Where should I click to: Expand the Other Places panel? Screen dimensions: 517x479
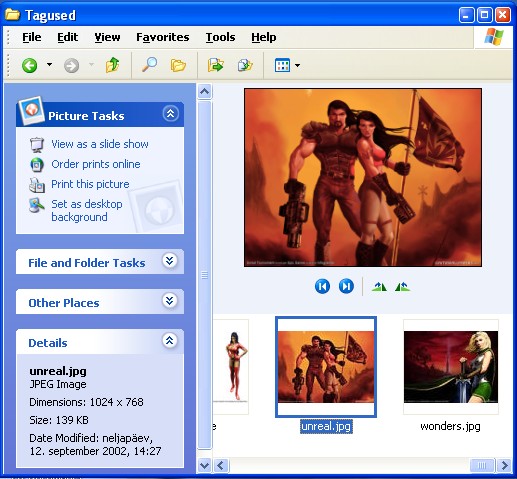pos(170,301)
